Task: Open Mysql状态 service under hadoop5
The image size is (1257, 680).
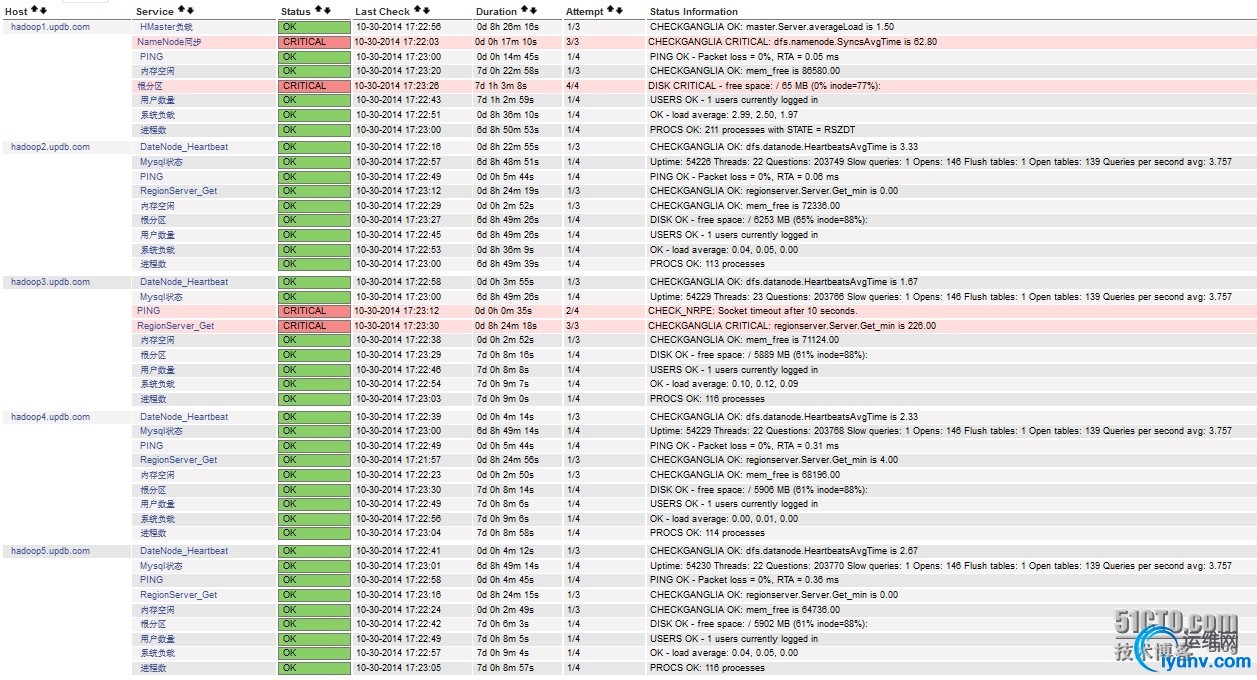Action: point(162,566)
